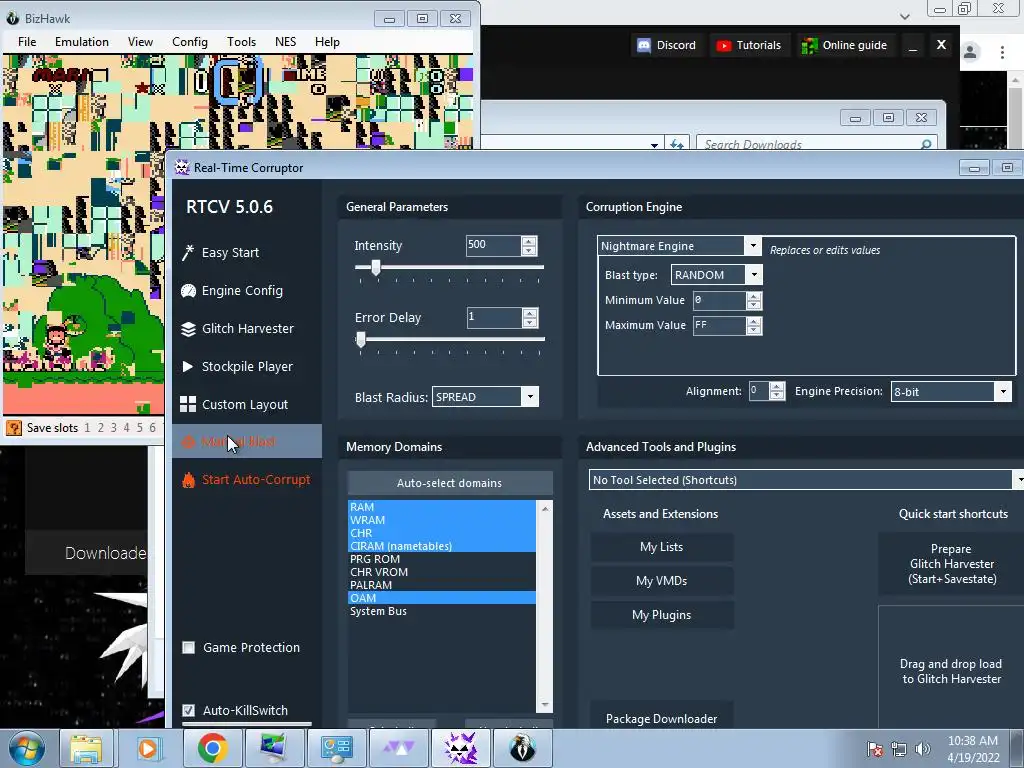Open My Plugins button

pos(662,615)
